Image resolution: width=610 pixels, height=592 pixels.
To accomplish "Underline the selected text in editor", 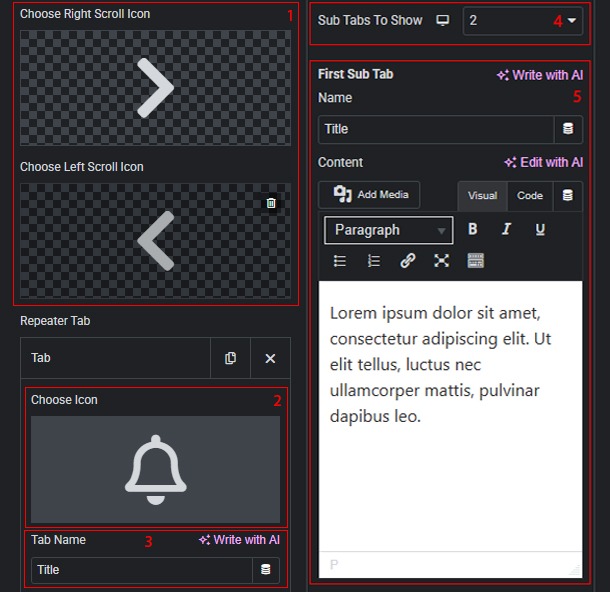I will point(540,230).
